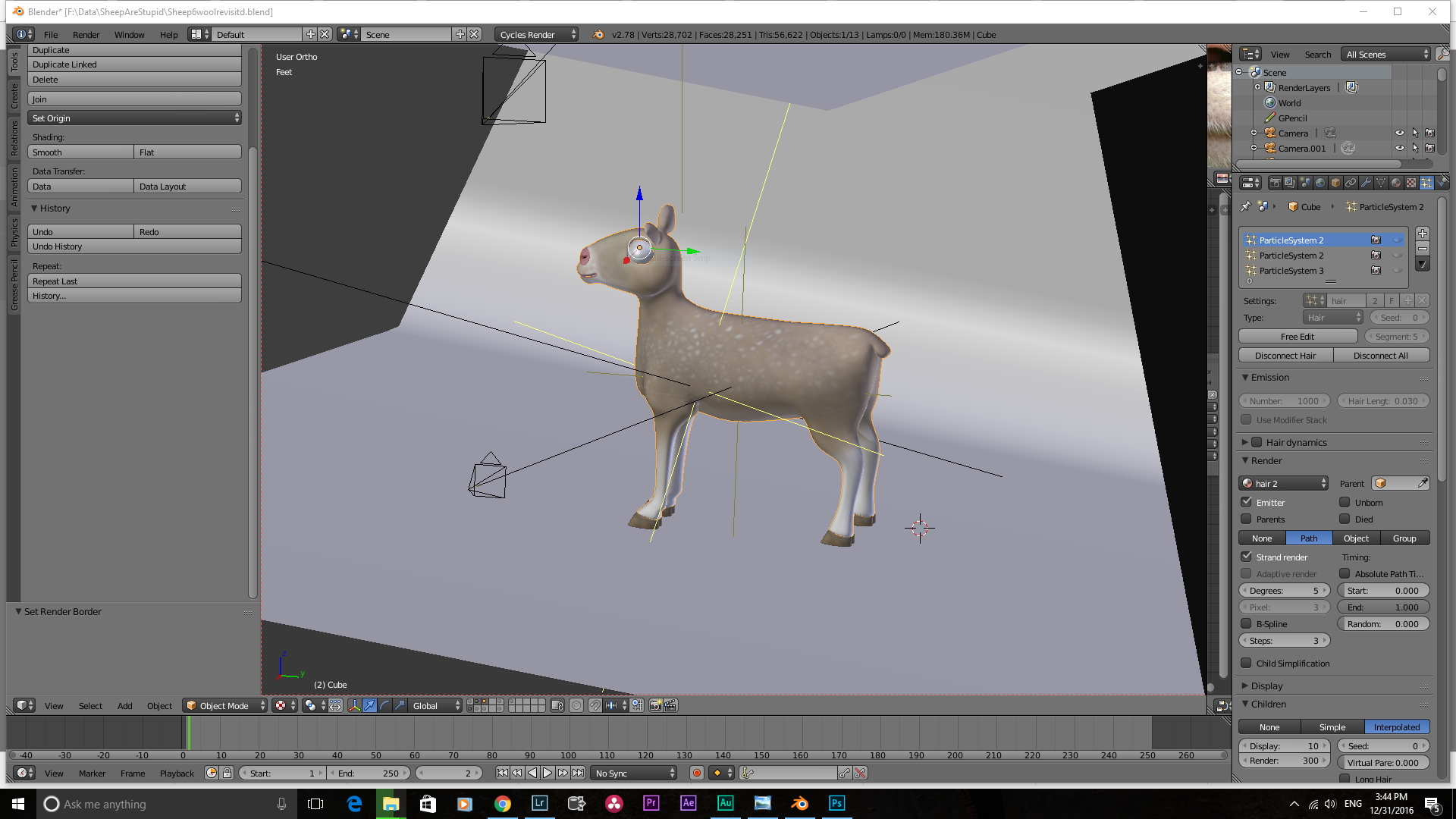1456x819 pixels.
Task: Open the hair 2 material dropdown
Action: click(x=1284, y=483)
